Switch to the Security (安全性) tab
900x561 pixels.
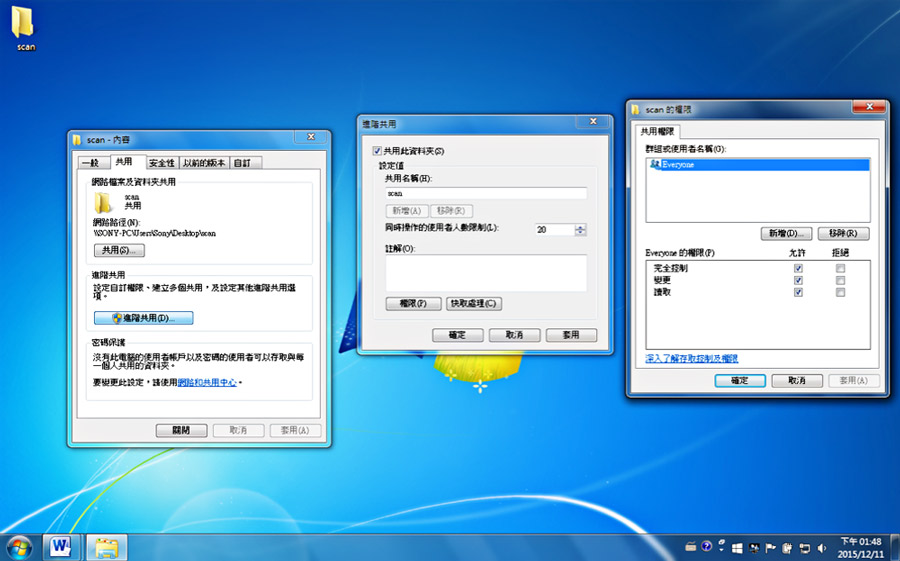coord(162,163)
